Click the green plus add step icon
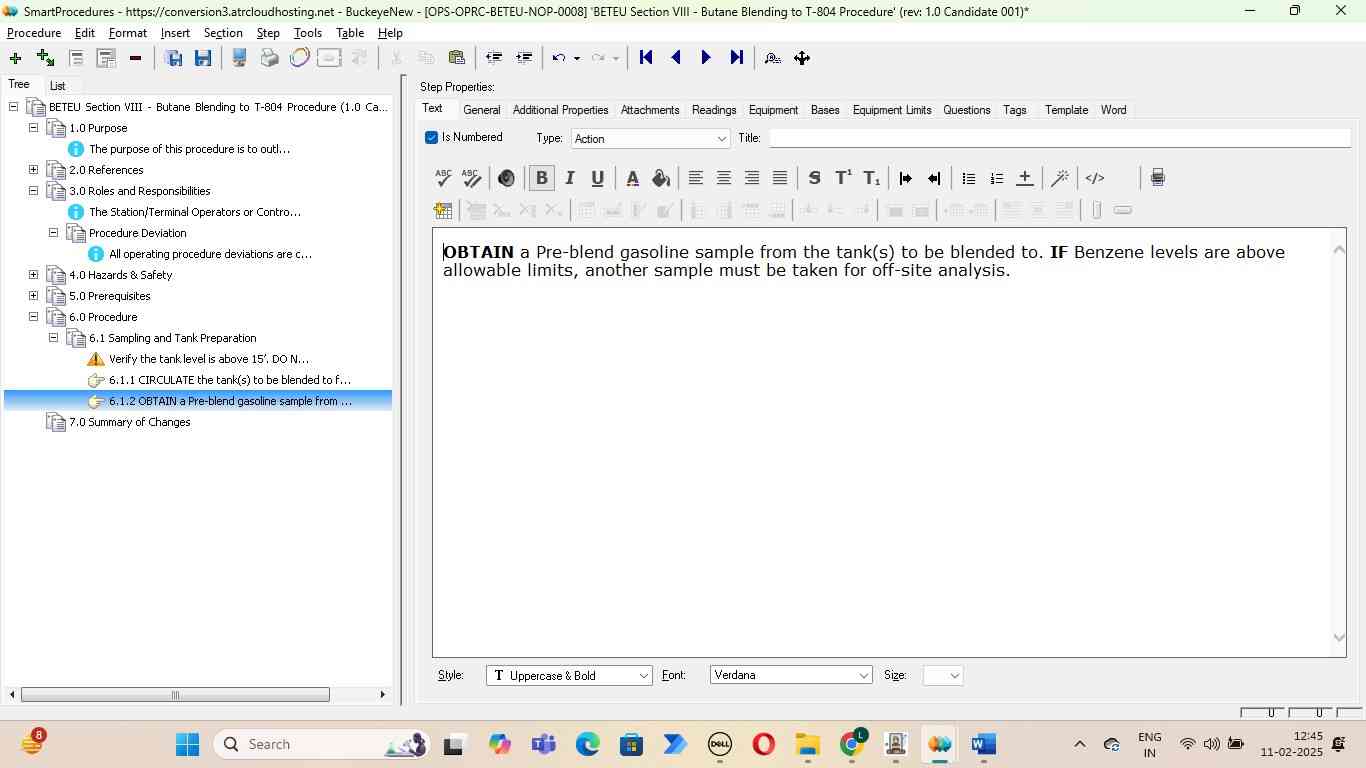 coord(15,58)
